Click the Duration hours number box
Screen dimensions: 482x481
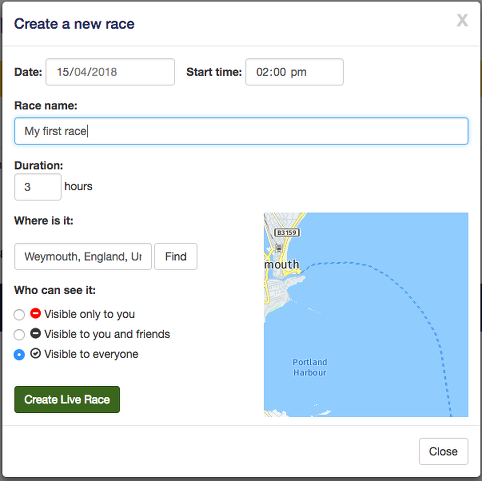[x=38, y=187]
